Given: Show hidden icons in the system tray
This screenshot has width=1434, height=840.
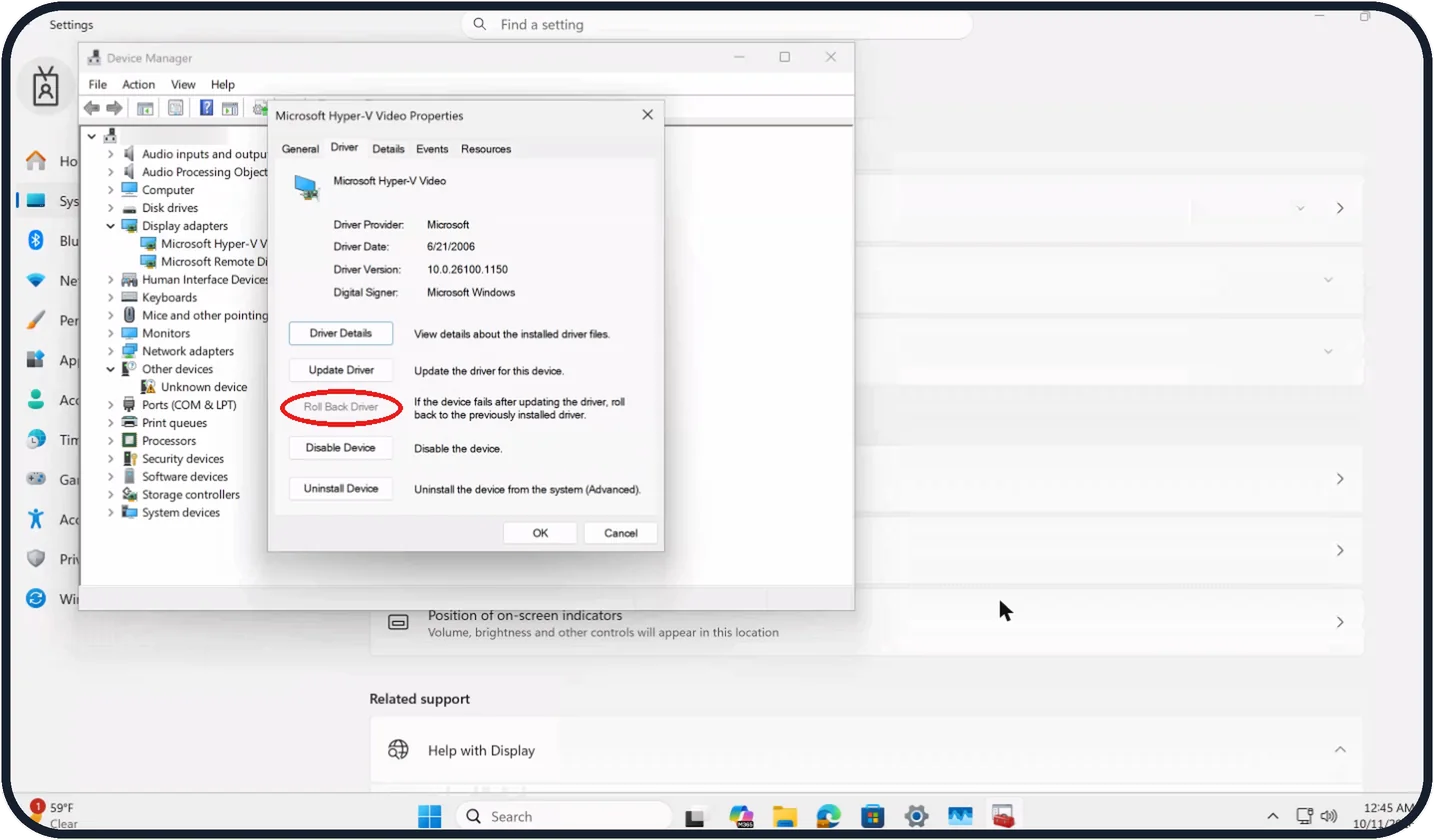Looking at the screenshot, I should pos(1273,816).
